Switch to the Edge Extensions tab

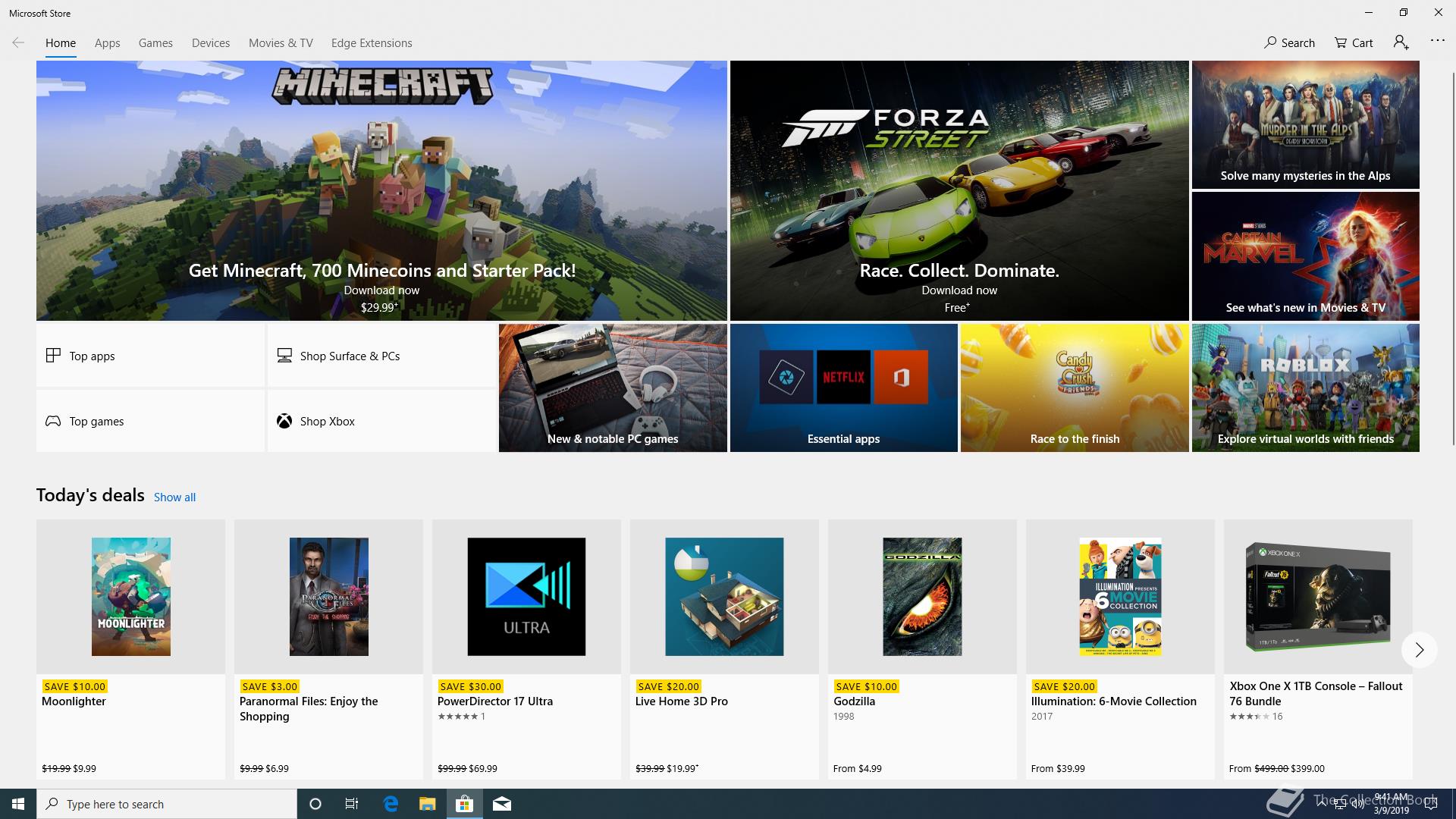tap(372, 43)
